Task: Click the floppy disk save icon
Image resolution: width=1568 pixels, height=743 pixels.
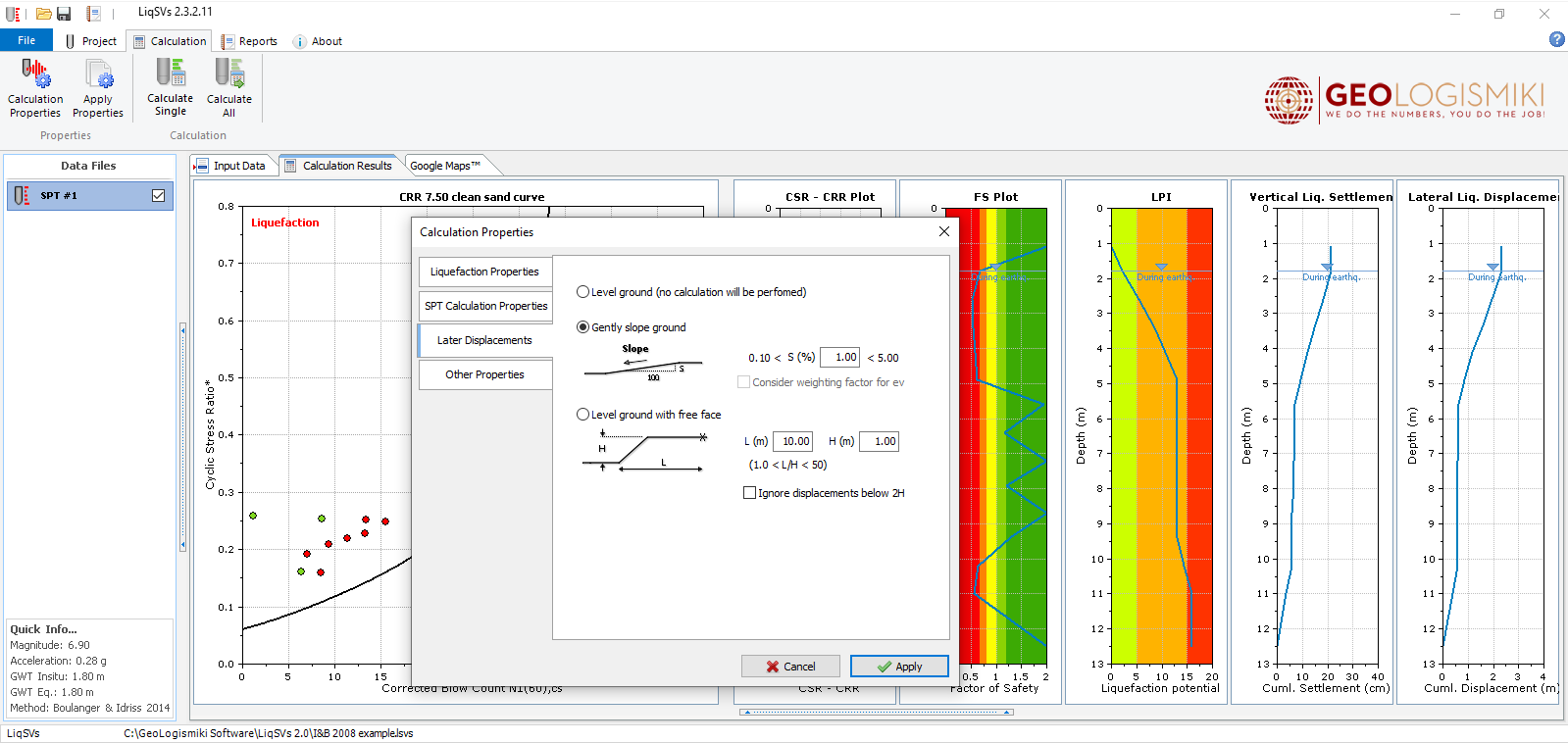Action: [64, 14]
